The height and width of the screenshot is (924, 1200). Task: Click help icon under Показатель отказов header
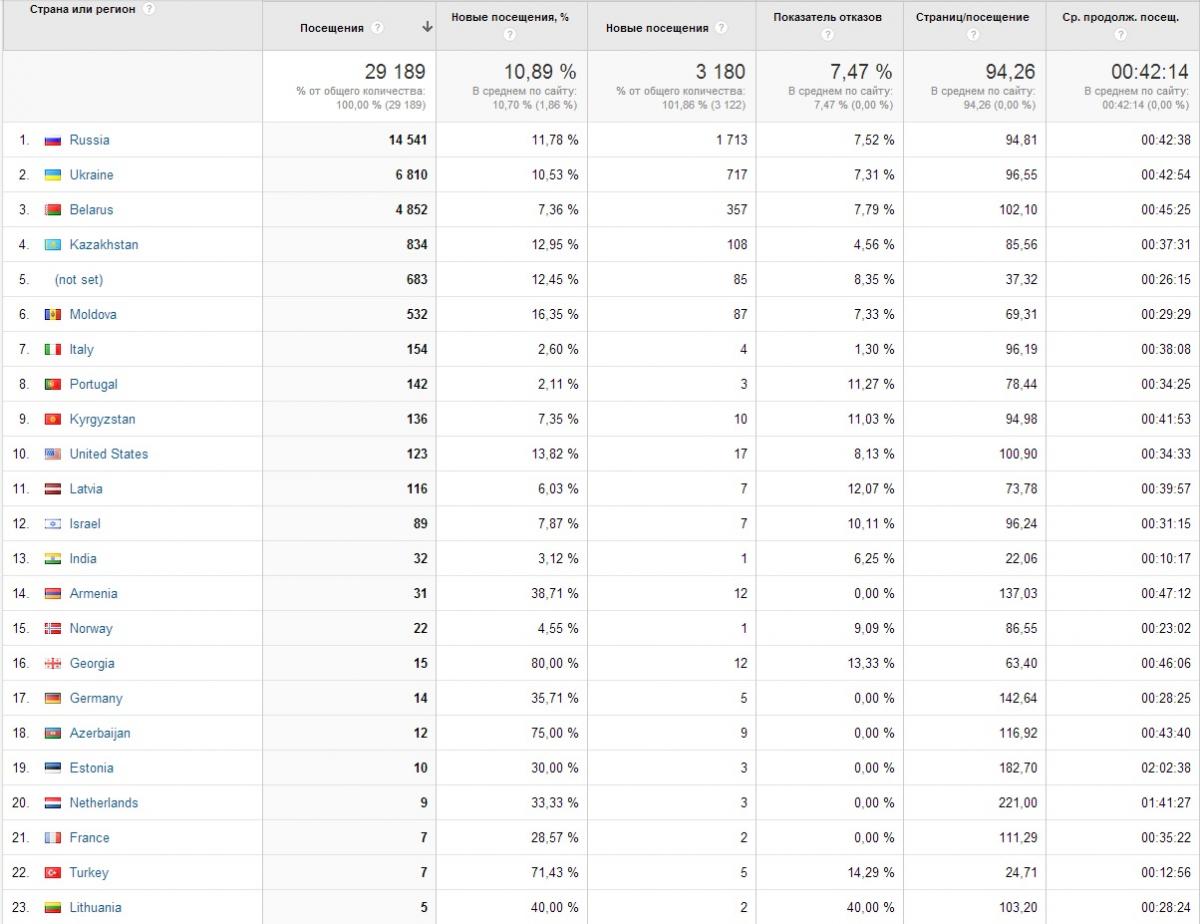click(x=827, y=35)
